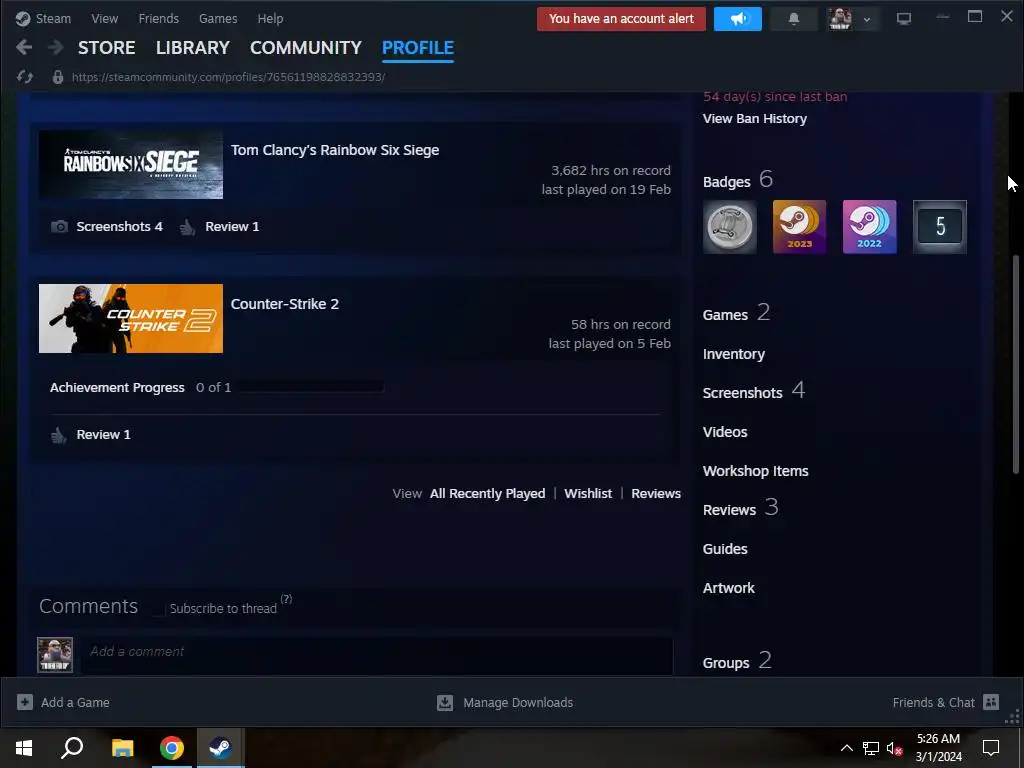View All Recently Played games
The height and width of the screenshot is (768, 1024).
(x=487, y=494)
